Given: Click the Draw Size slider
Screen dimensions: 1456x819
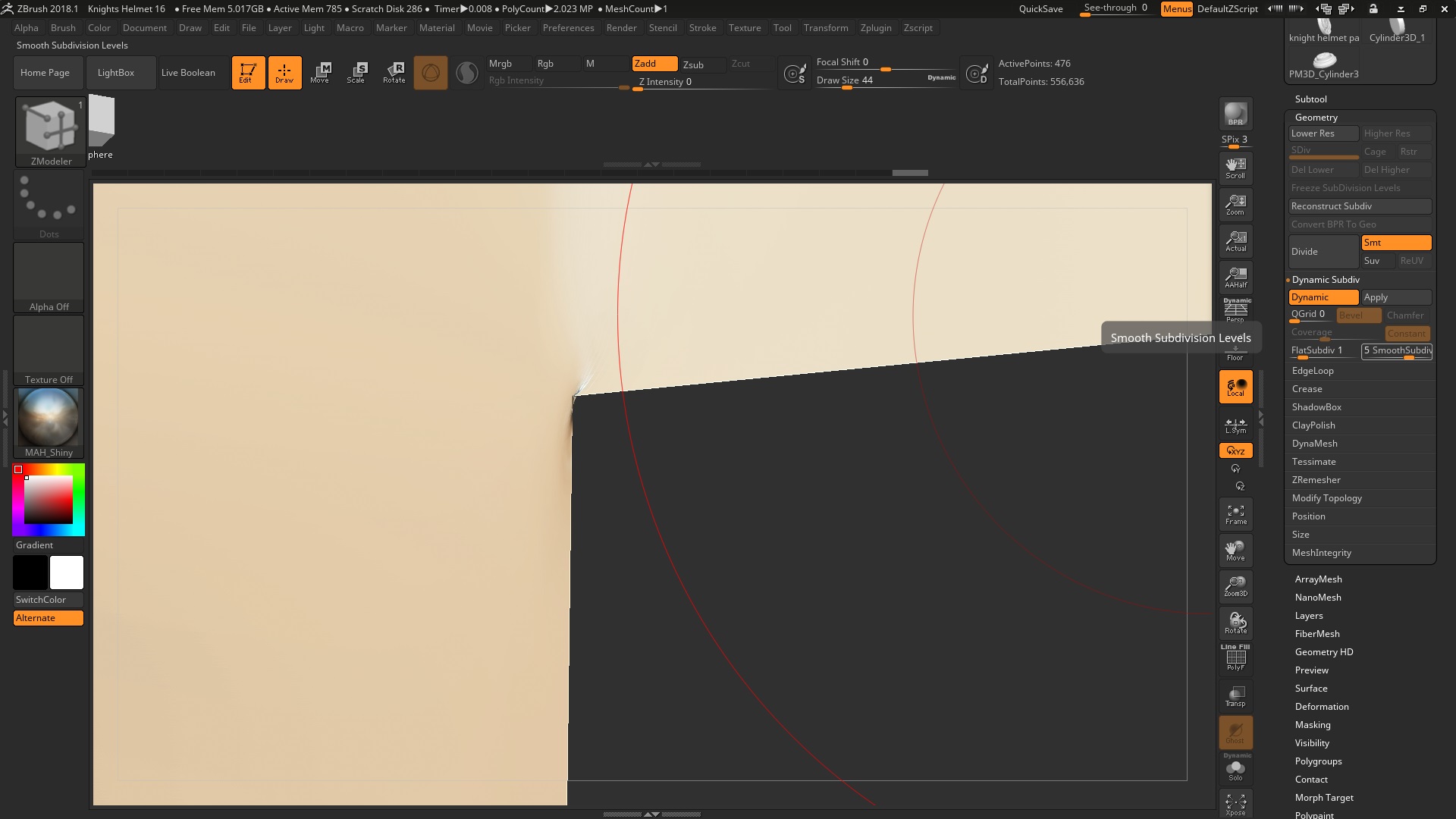Looking at the screenshot, I should pyautogui.click(x=886, y=80).
